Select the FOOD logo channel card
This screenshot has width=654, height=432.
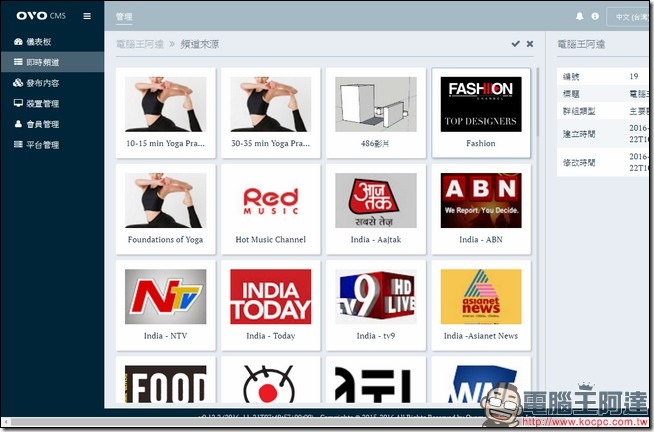(166, 379)
